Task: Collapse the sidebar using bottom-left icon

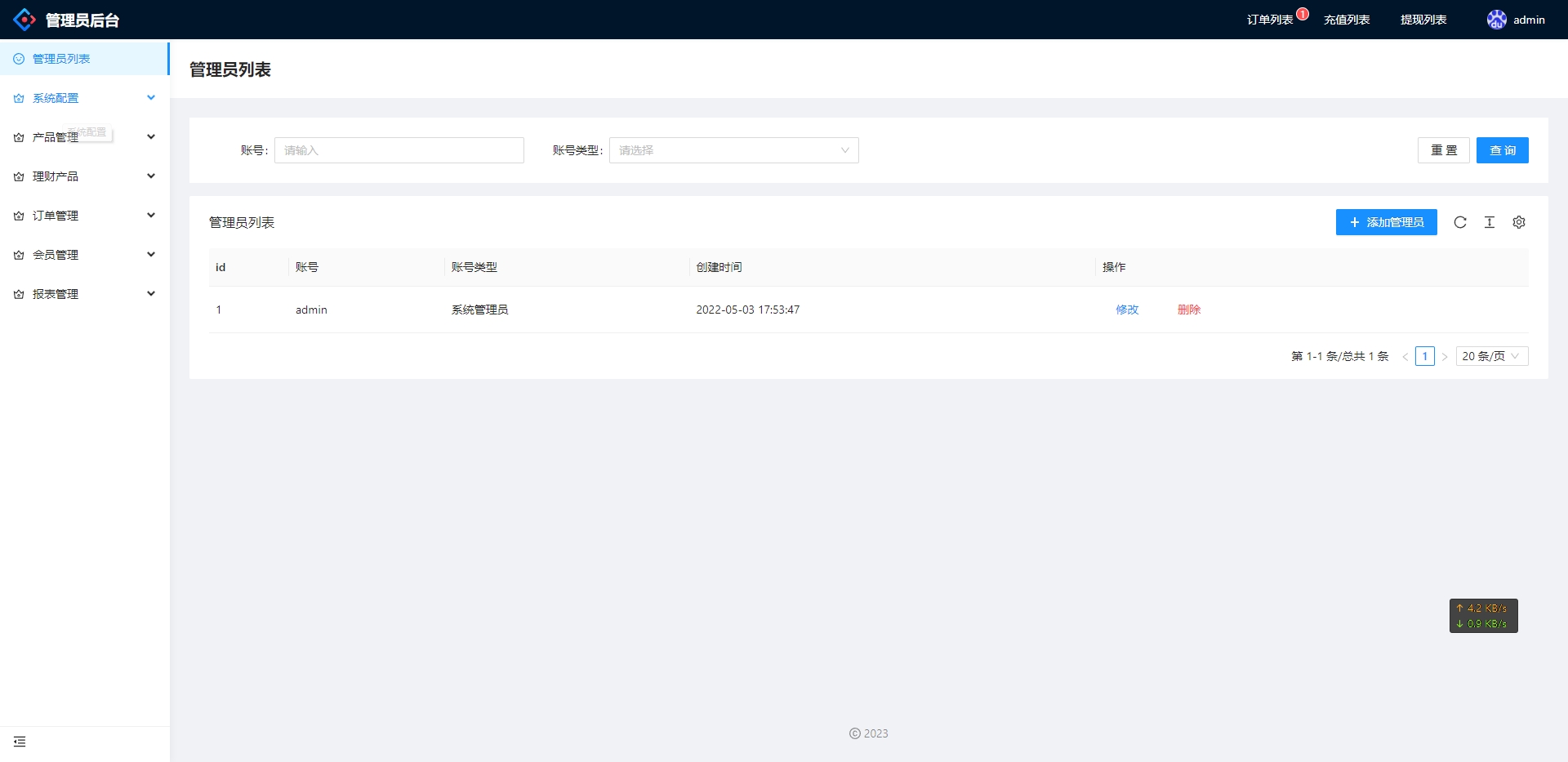Action: [20, 742]
